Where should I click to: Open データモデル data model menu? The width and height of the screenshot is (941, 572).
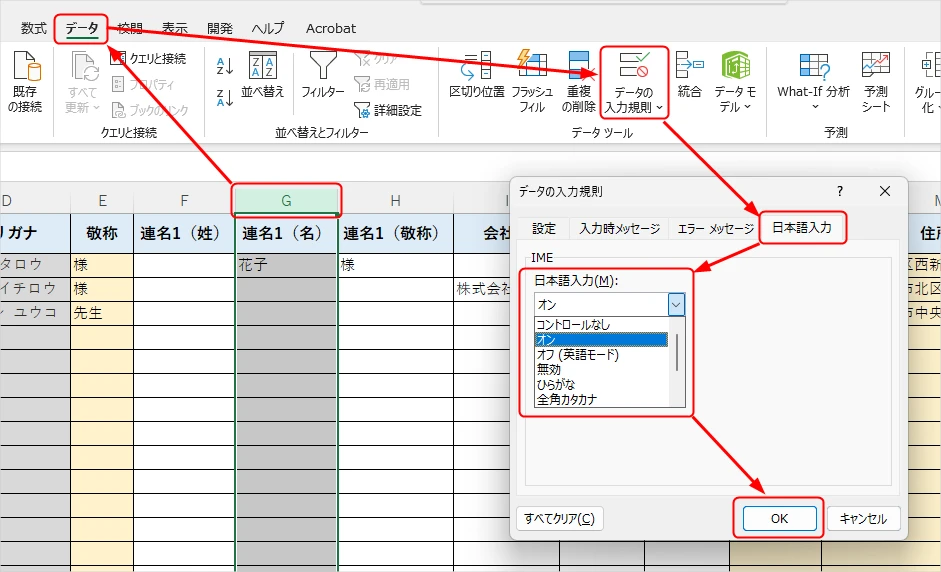[x=735, y=82]
